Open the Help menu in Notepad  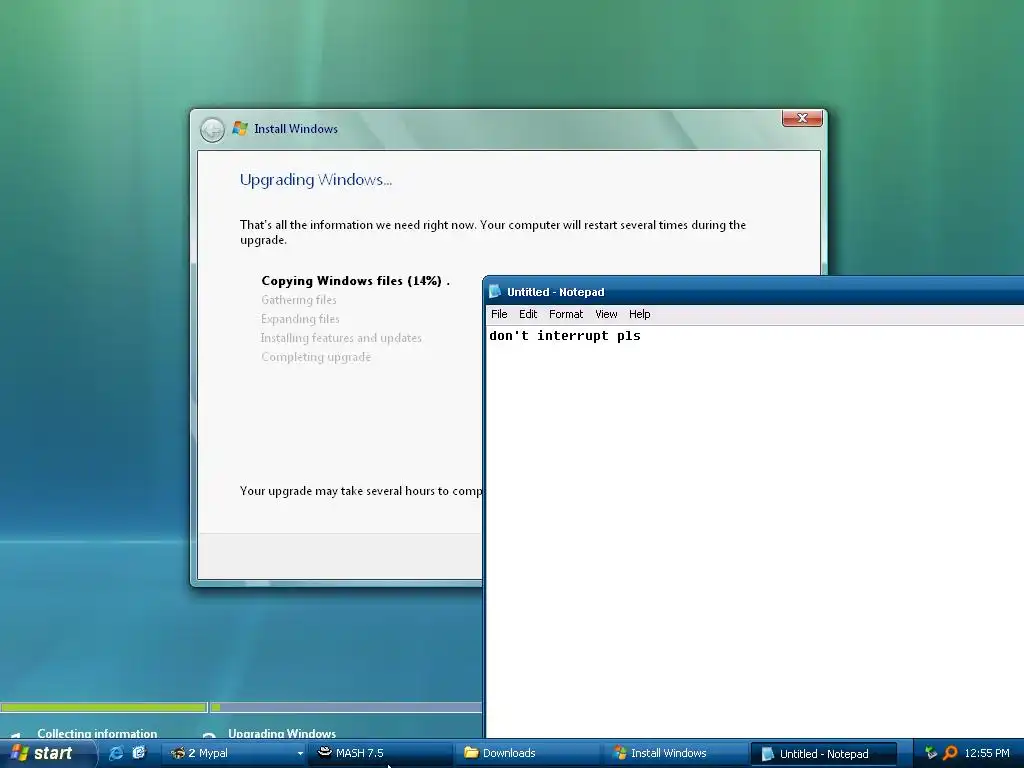coord(639,314)
